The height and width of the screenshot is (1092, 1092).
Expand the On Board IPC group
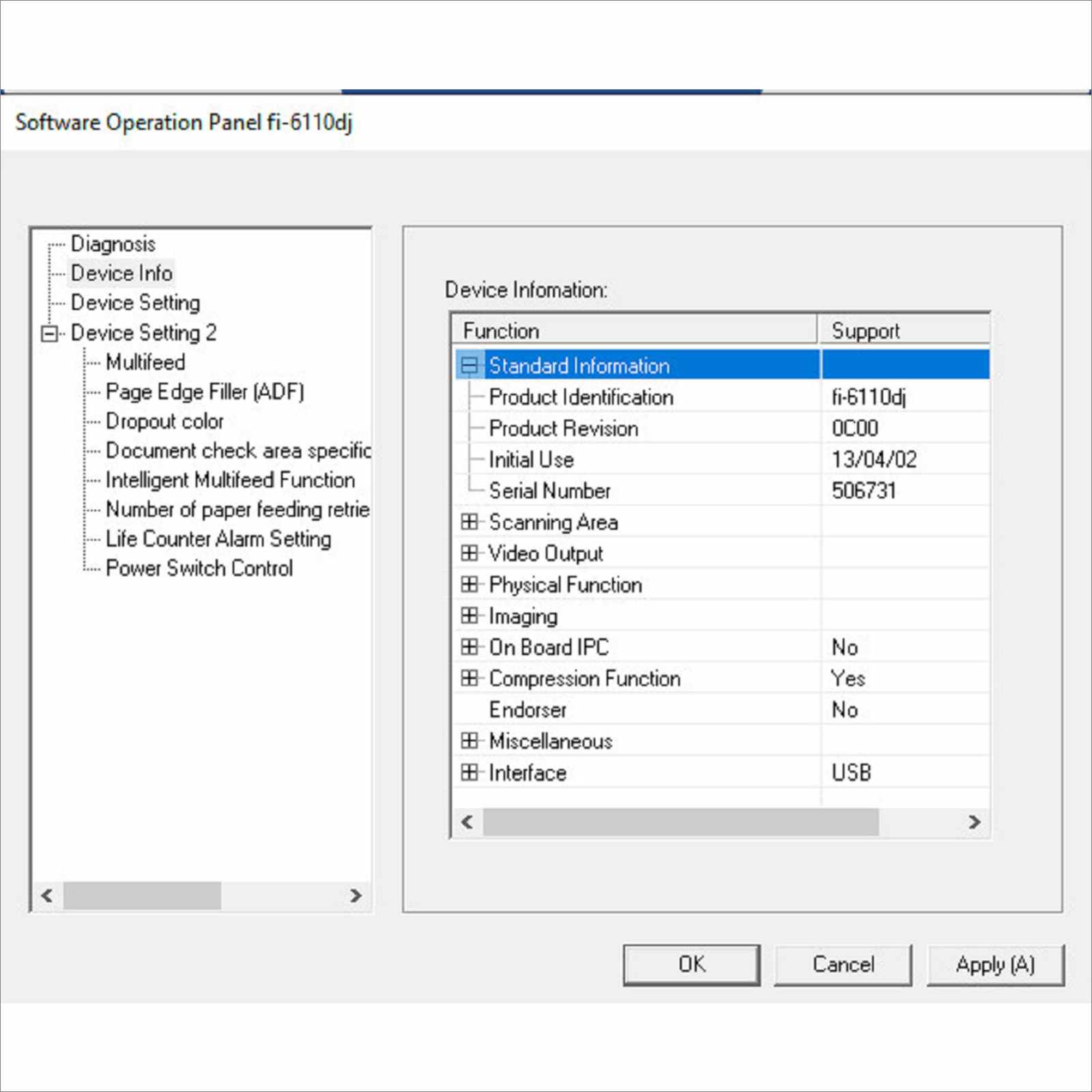(x=469, y=646)
